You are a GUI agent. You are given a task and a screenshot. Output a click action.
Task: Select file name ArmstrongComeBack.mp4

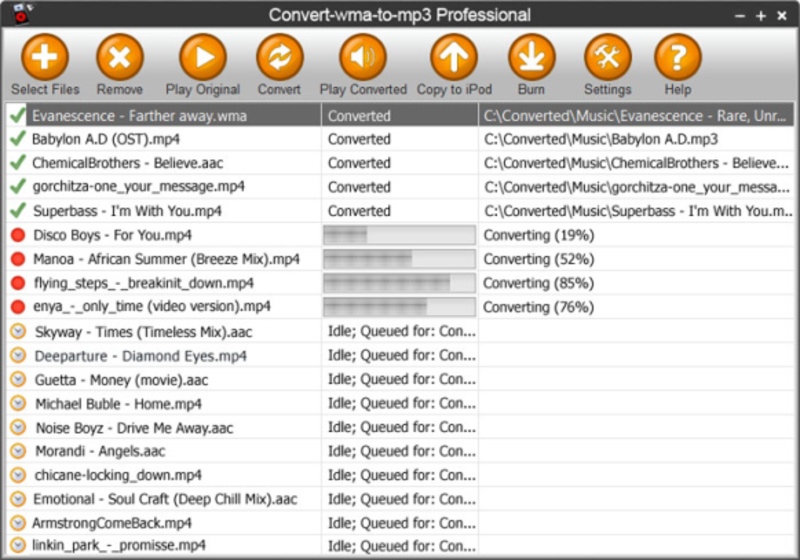pyautogui.click(x=112, y=523)
